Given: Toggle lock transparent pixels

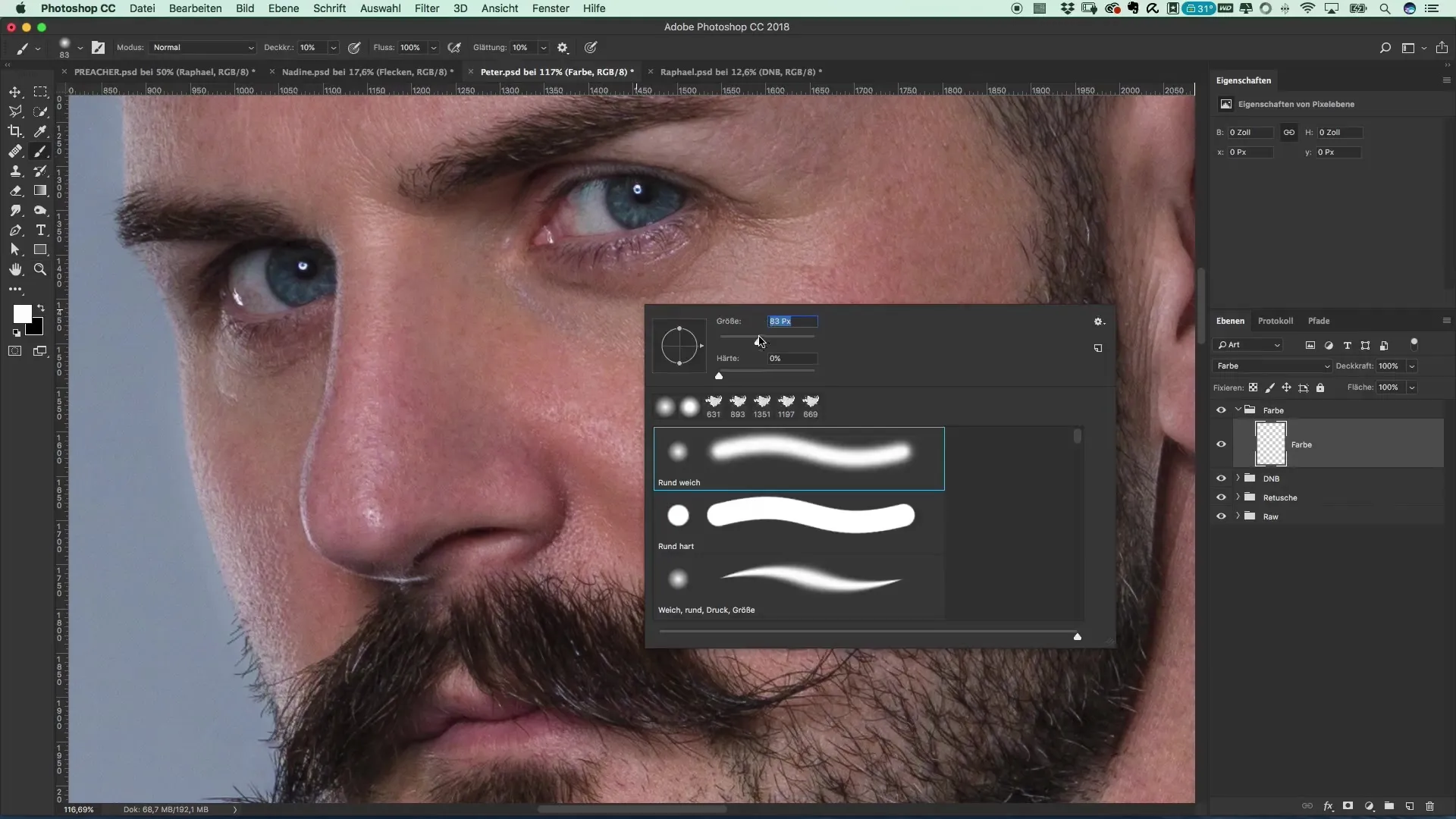Looking at the screenshot, I should coord(1254,388).
